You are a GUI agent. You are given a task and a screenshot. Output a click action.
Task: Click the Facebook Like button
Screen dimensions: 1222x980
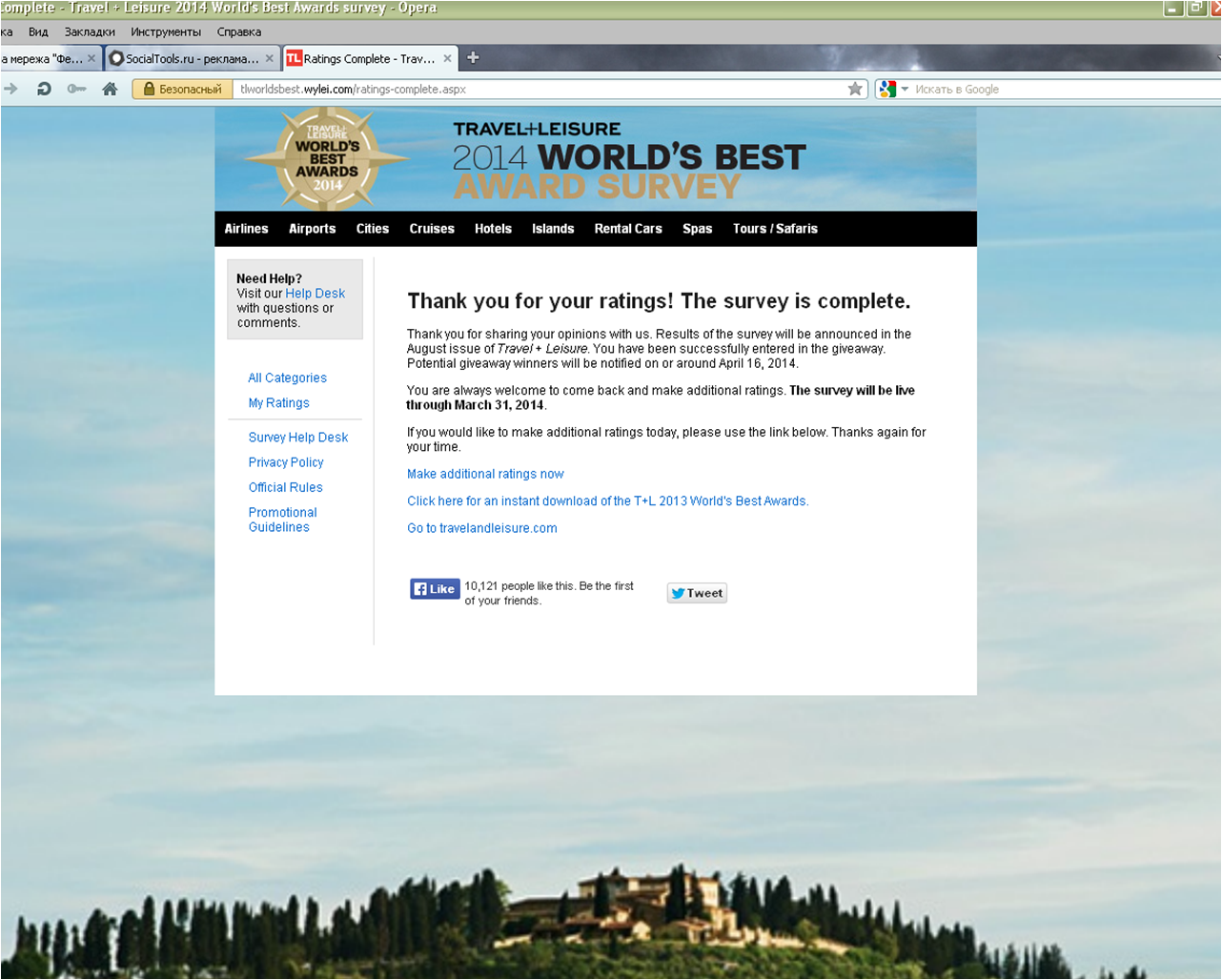[x=435, y=589]
